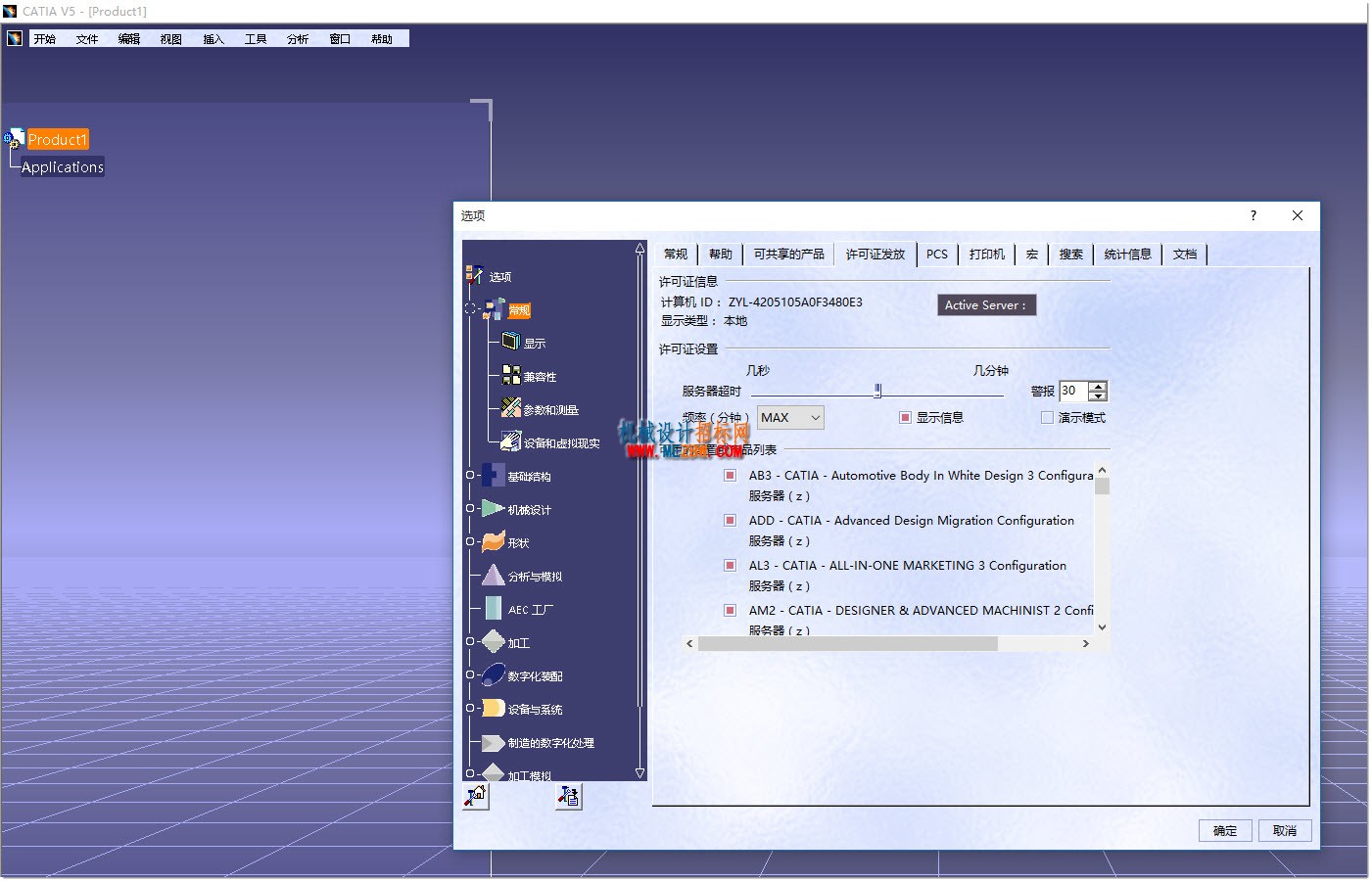
Task: Switch to the 搜索 tab
Action: click(1071, 254)
